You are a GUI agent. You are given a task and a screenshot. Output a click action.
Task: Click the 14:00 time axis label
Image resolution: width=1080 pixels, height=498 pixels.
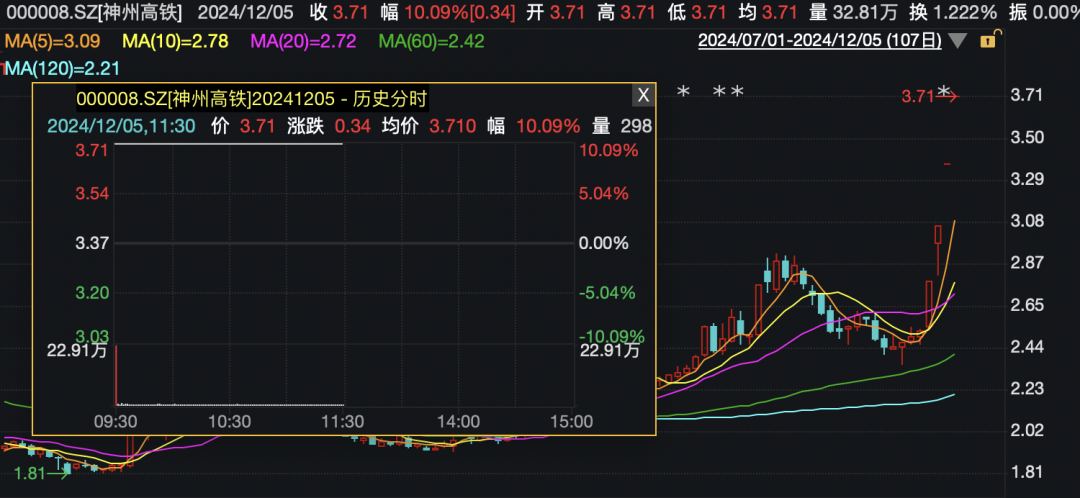[x=459, y=421]
